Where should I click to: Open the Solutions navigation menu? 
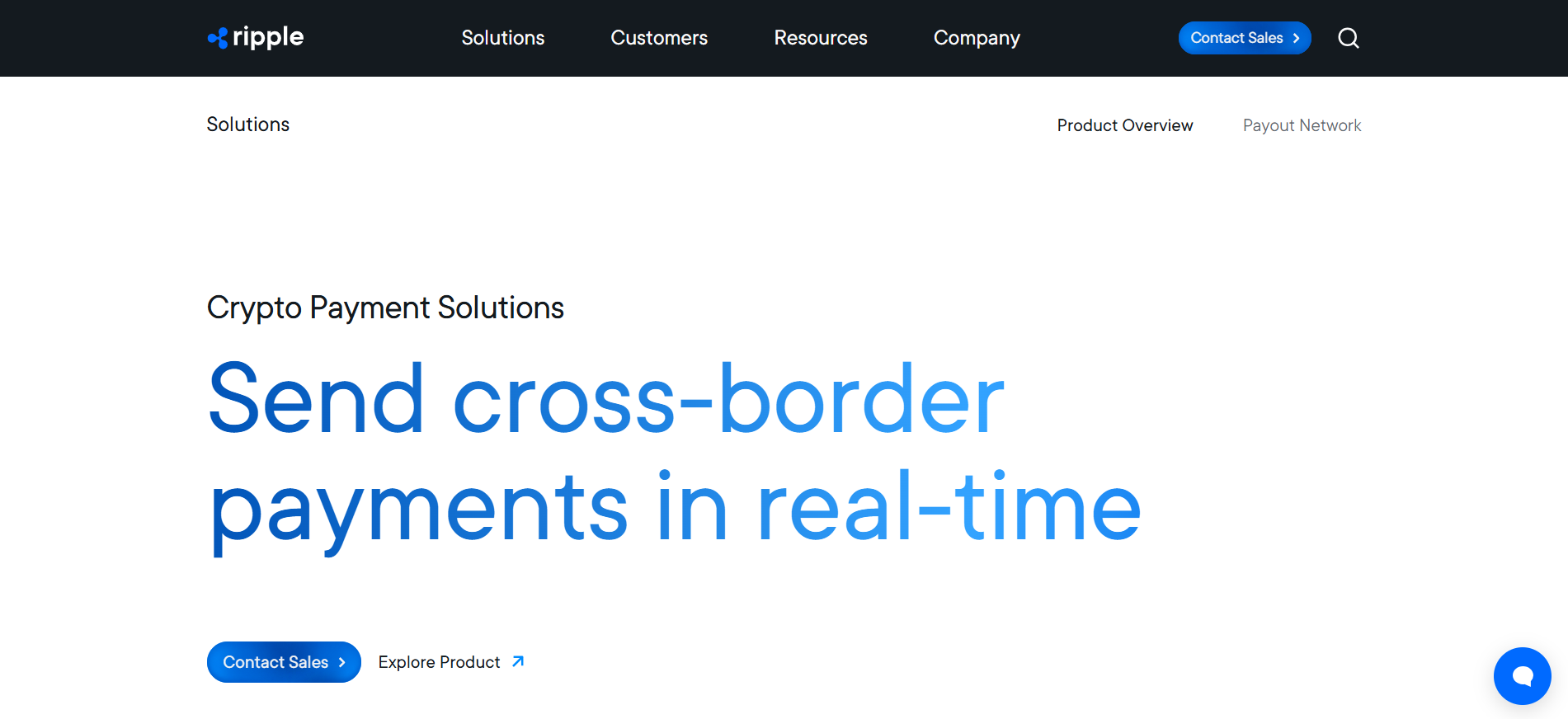[503, 38]
